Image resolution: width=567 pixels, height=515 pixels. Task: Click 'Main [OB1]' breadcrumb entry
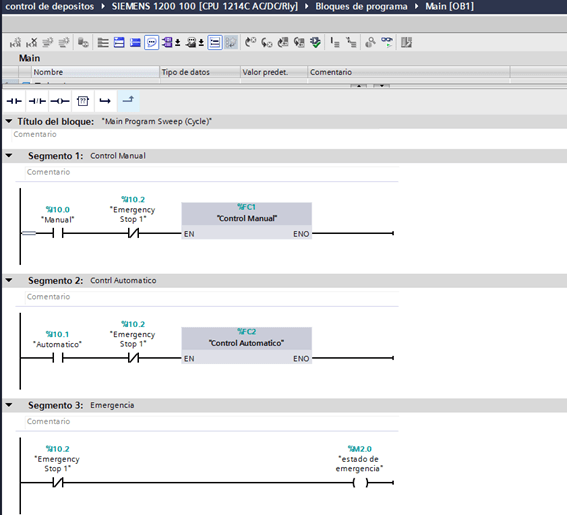pyautogui.click(x=449, y=6)
